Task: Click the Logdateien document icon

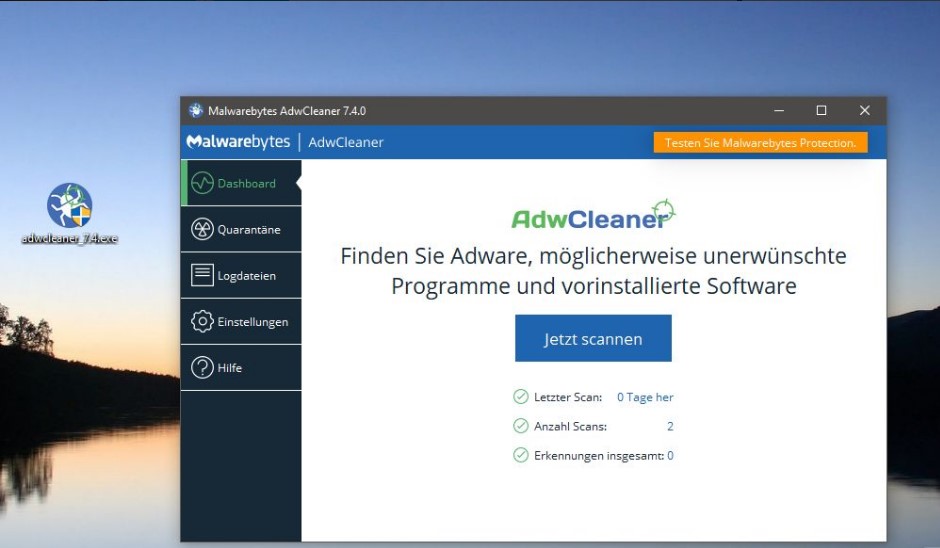Action: pyautogui.click(x=202, y=275)
